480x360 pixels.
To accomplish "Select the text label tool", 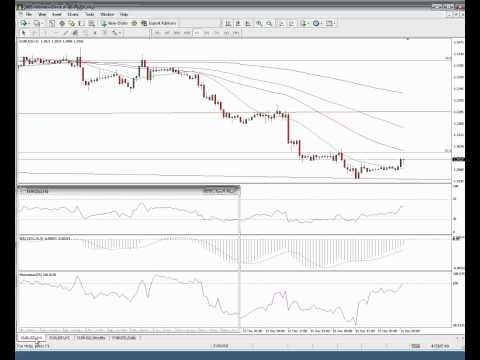I will coord(105,33).
